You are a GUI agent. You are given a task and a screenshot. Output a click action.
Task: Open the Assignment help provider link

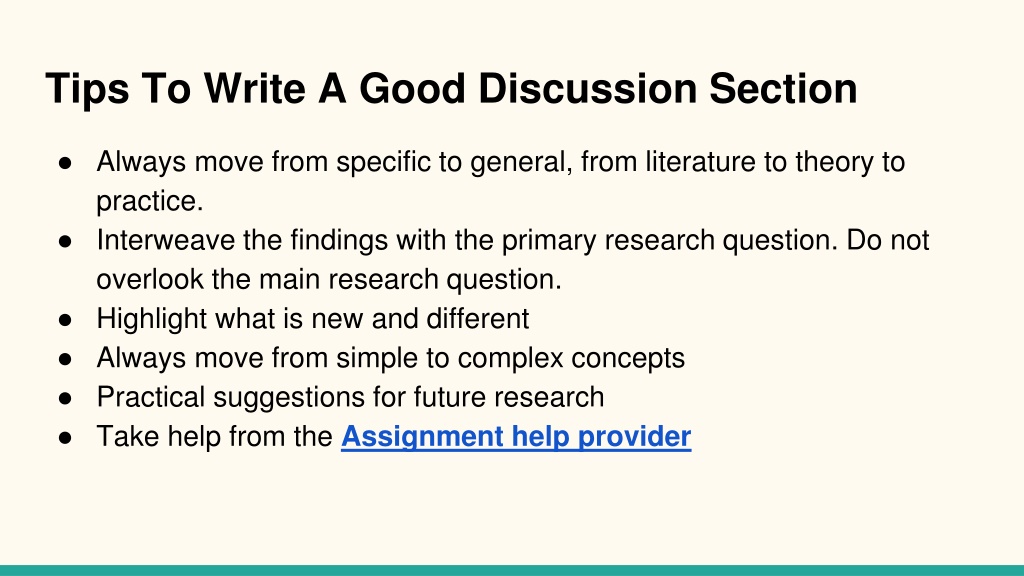point(516,437)
